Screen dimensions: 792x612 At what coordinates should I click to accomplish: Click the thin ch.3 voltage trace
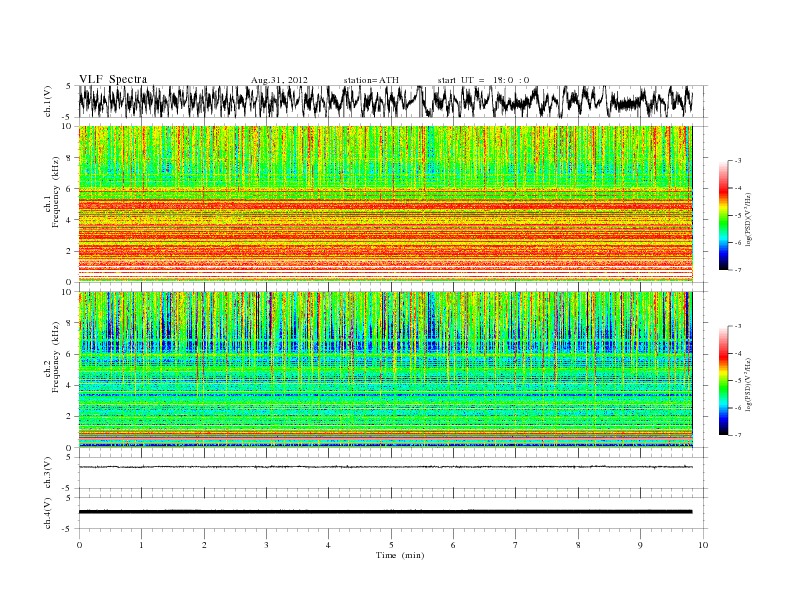[x=385, y=467]
